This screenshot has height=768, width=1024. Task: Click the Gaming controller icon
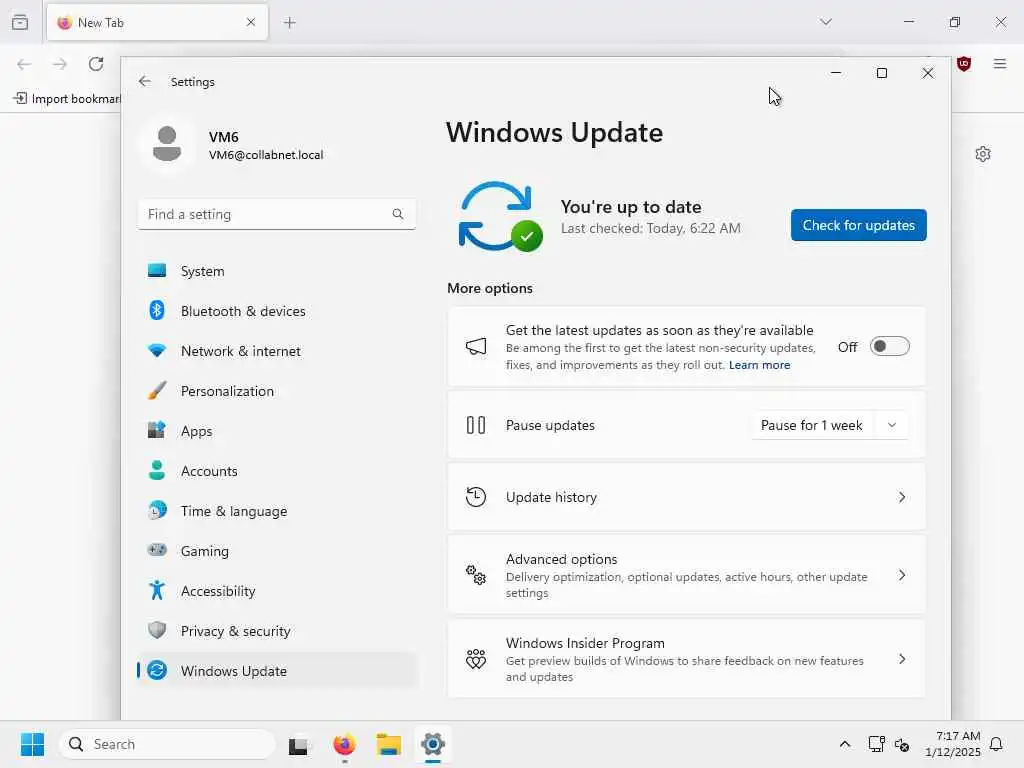click(157, 550)
